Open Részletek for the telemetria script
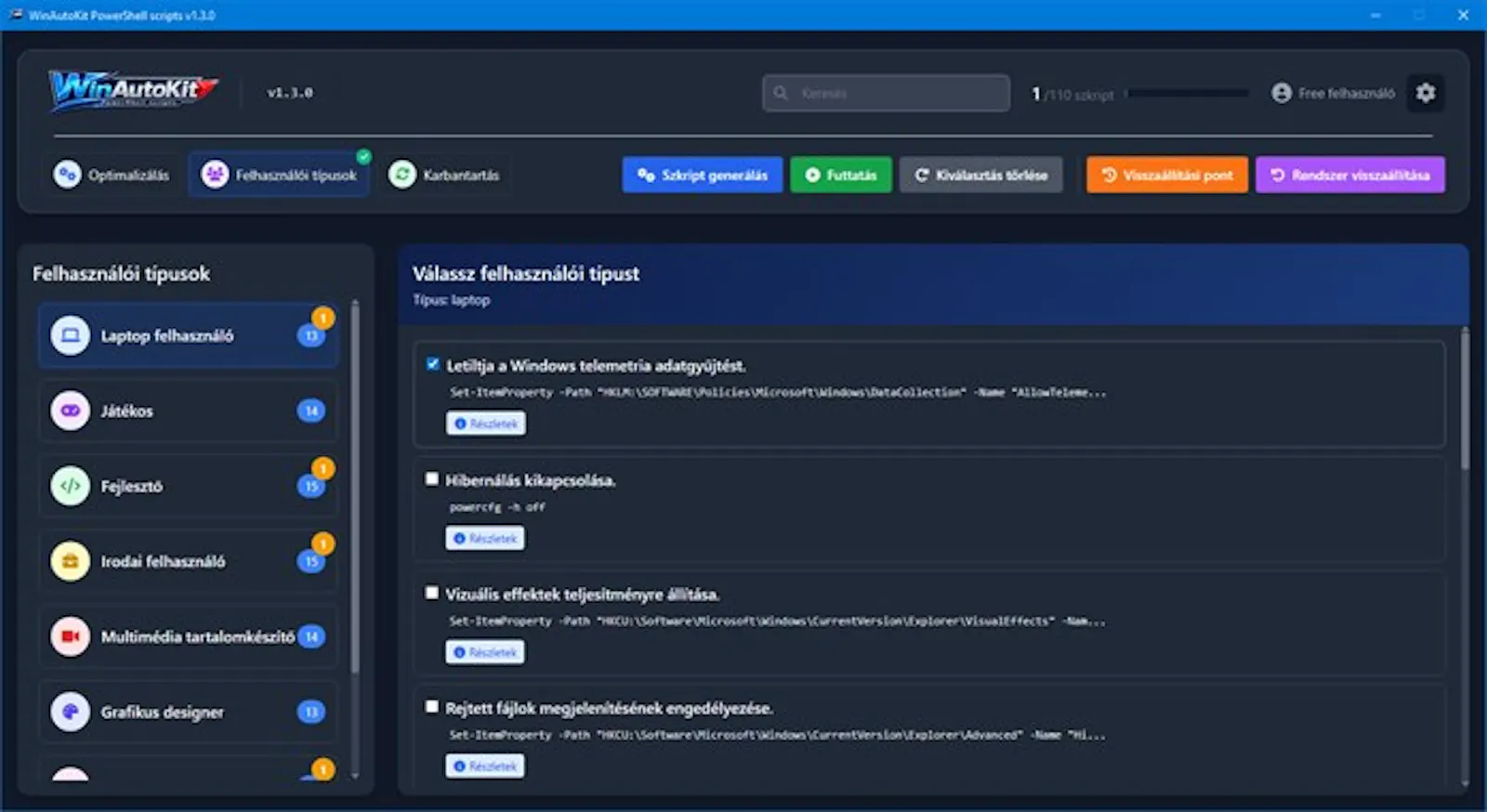This screenshot has width=1487, height=812. pos(485,424)
